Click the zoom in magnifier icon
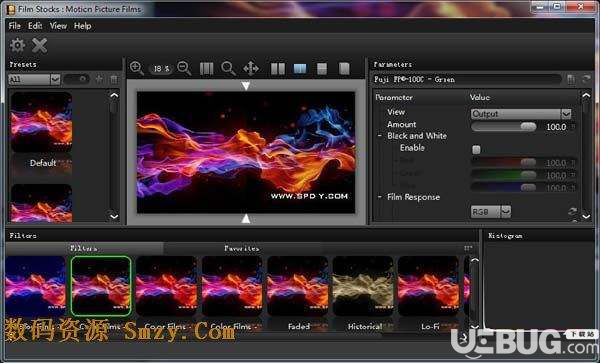600x363 pixels. click(136, 68)
